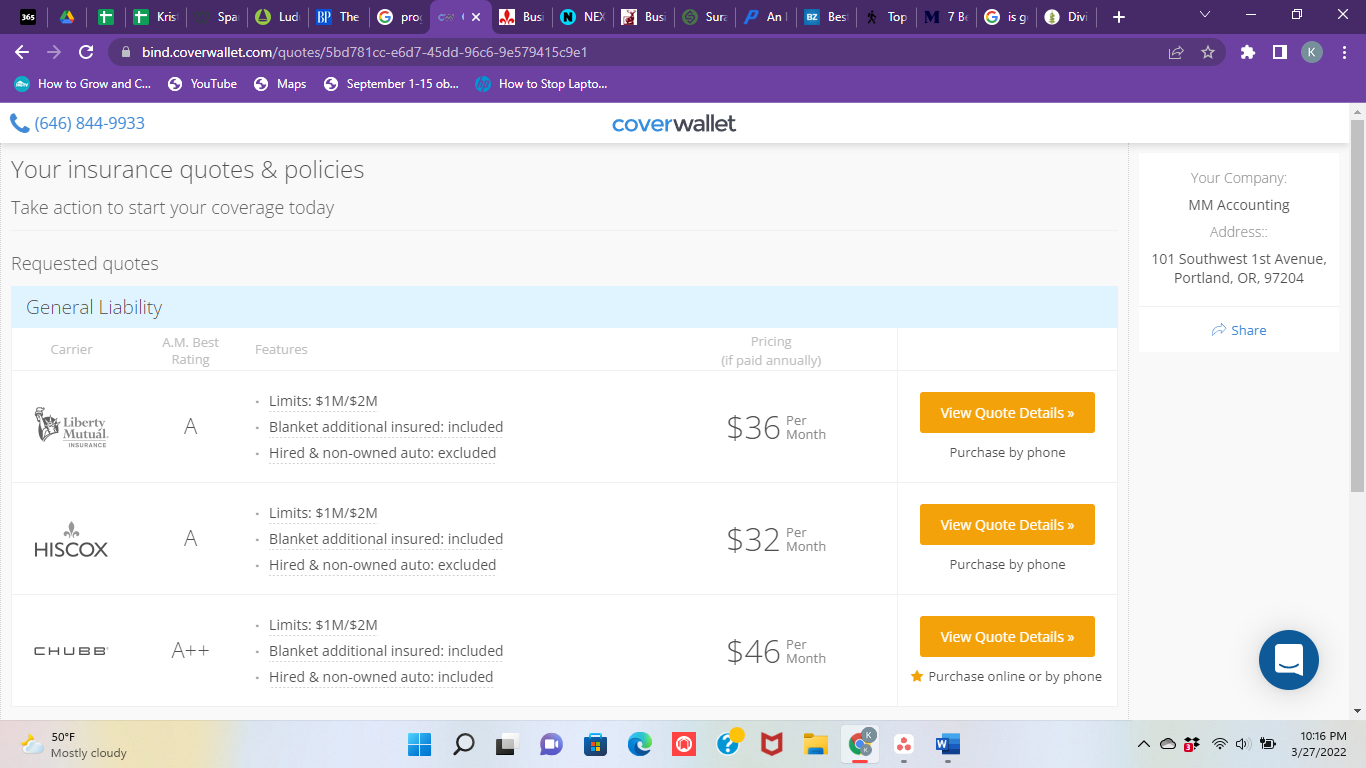Click the Share link in company panel
Image resolution: width=1366 pixels, height=768 pixels.
click(1238, 330)
